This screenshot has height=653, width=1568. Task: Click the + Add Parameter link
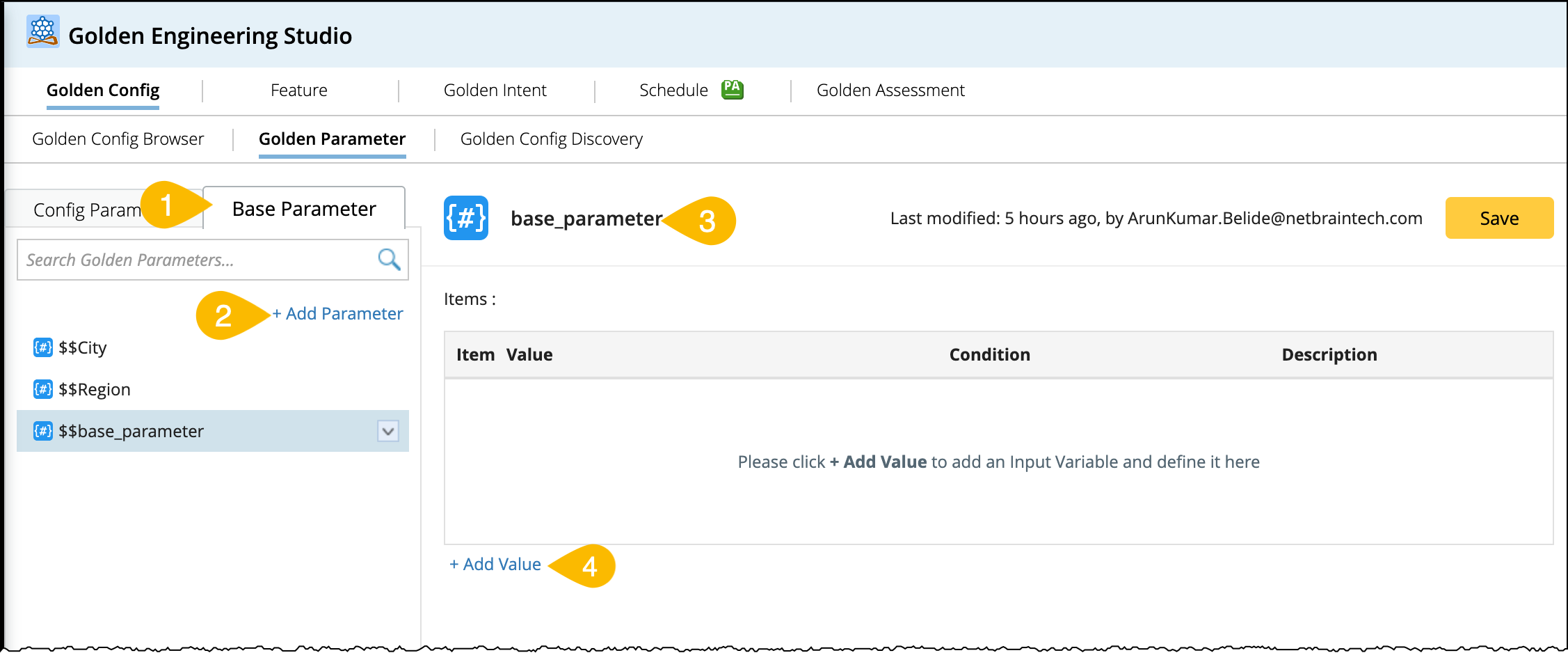pyautogui.click(x=337, y=314)
